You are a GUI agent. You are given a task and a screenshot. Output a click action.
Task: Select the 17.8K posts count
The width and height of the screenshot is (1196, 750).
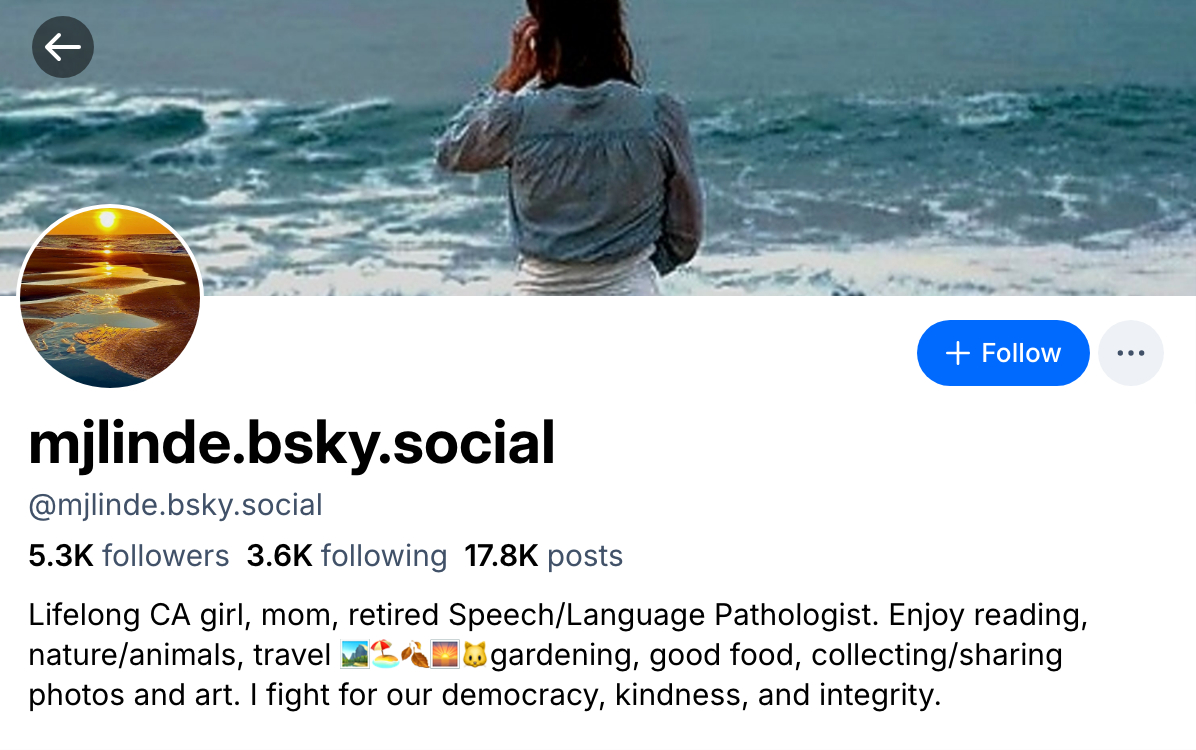543,556
